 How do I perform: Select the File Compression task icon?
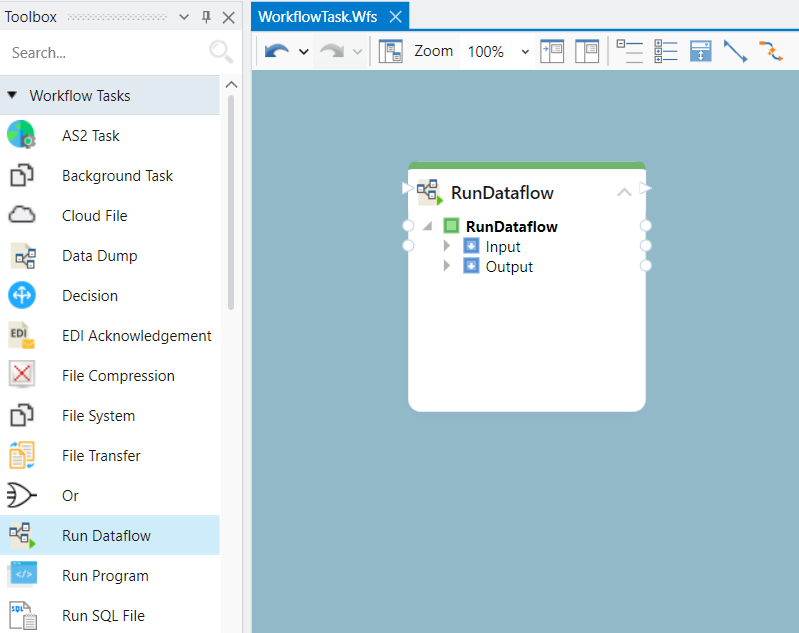[x=21, y=375]
